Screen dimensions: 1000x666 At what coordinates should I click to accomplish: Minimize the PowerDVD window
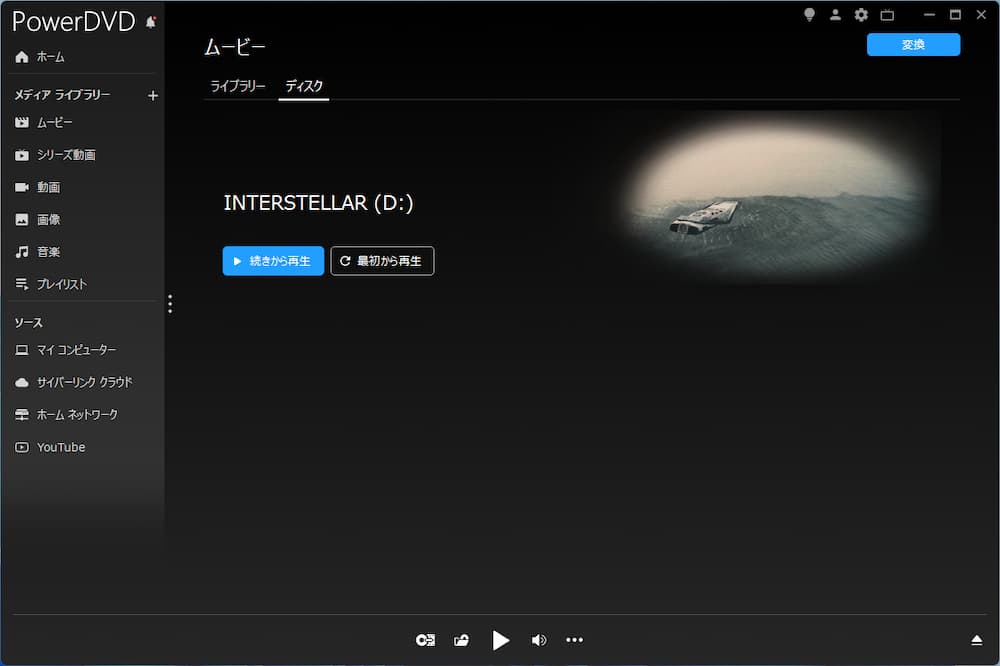tap(929, 15)
